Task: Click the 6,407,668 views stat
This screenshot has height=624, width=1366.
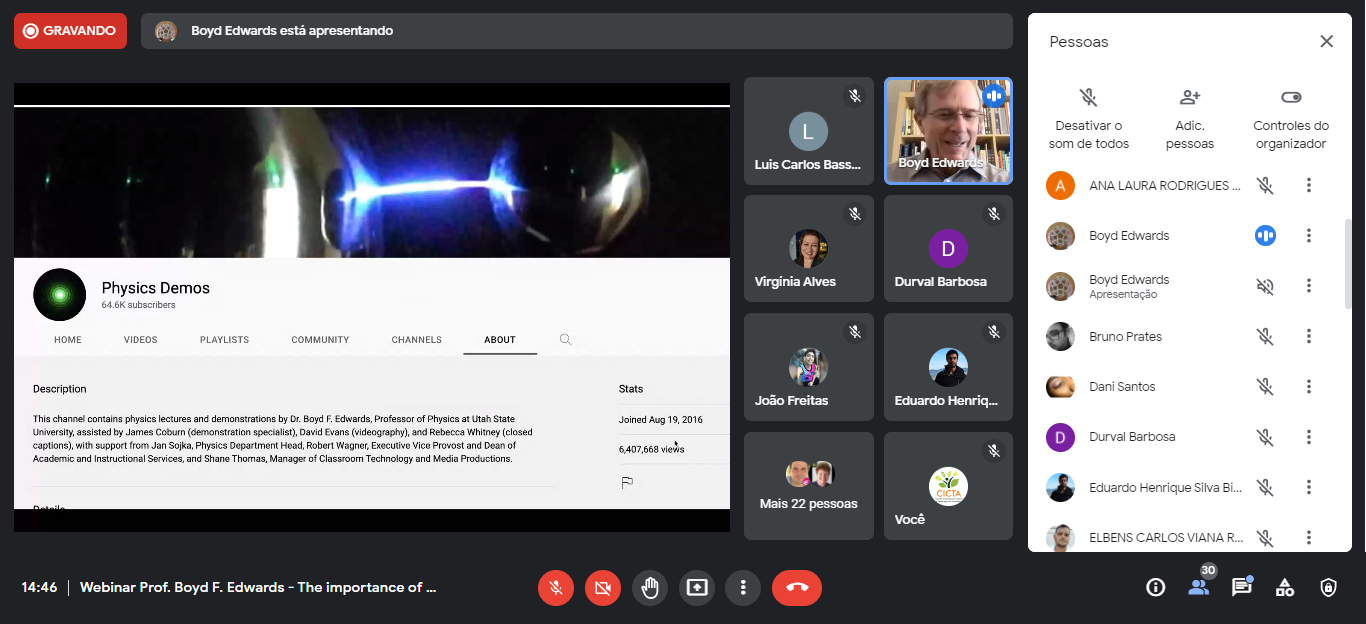Action: click(652, 450)
